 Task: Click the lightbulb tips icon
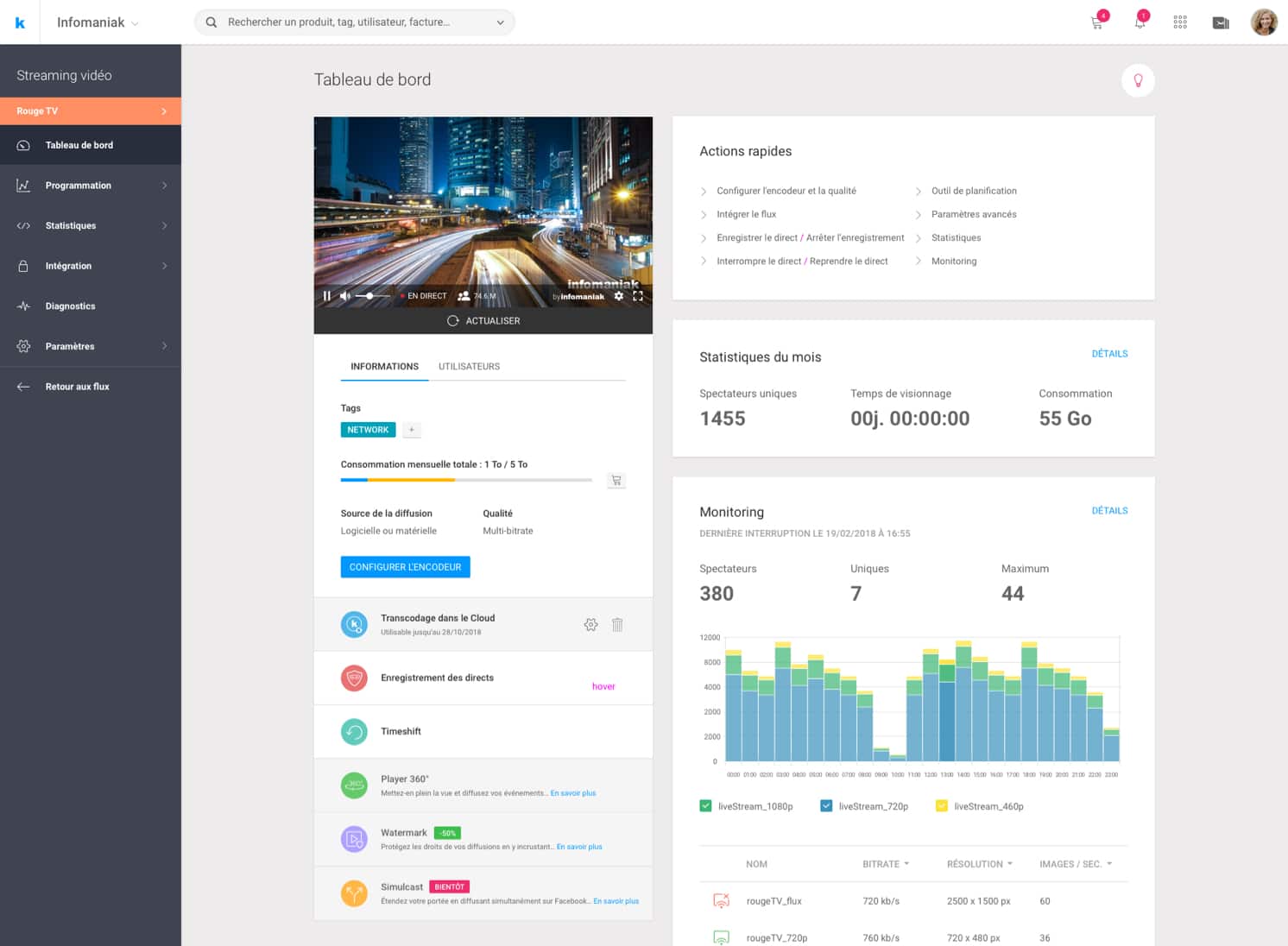(x=1138, y=80)
